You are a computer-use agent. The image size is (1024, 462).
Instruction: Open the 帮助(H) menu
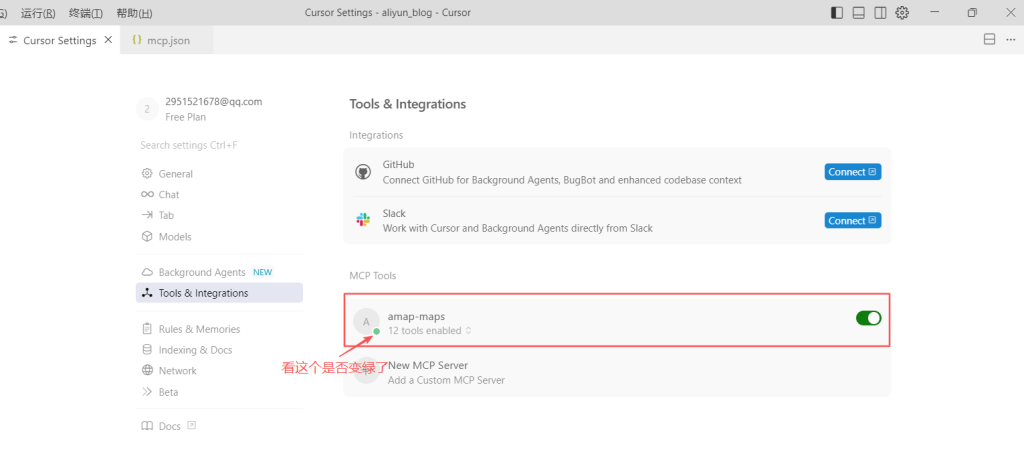pos(134,13)
